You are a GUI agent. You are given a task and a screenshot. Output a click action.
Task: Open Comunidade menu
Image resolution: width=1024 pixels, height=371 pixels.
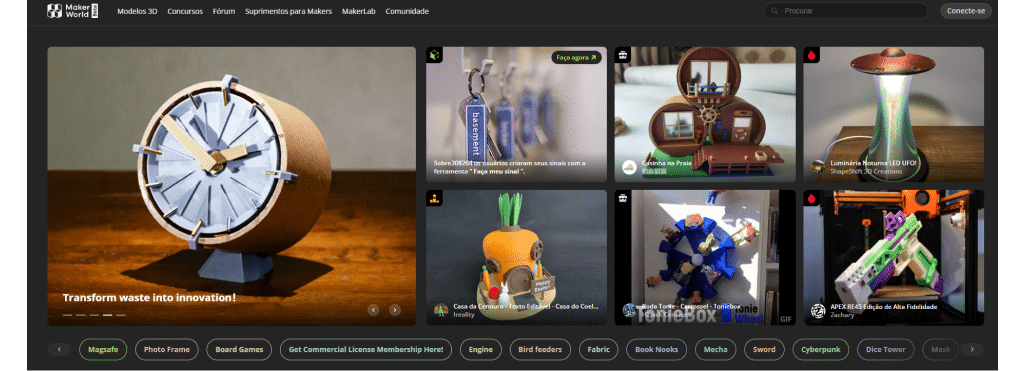pyautogui.click(x=407, y=11)
